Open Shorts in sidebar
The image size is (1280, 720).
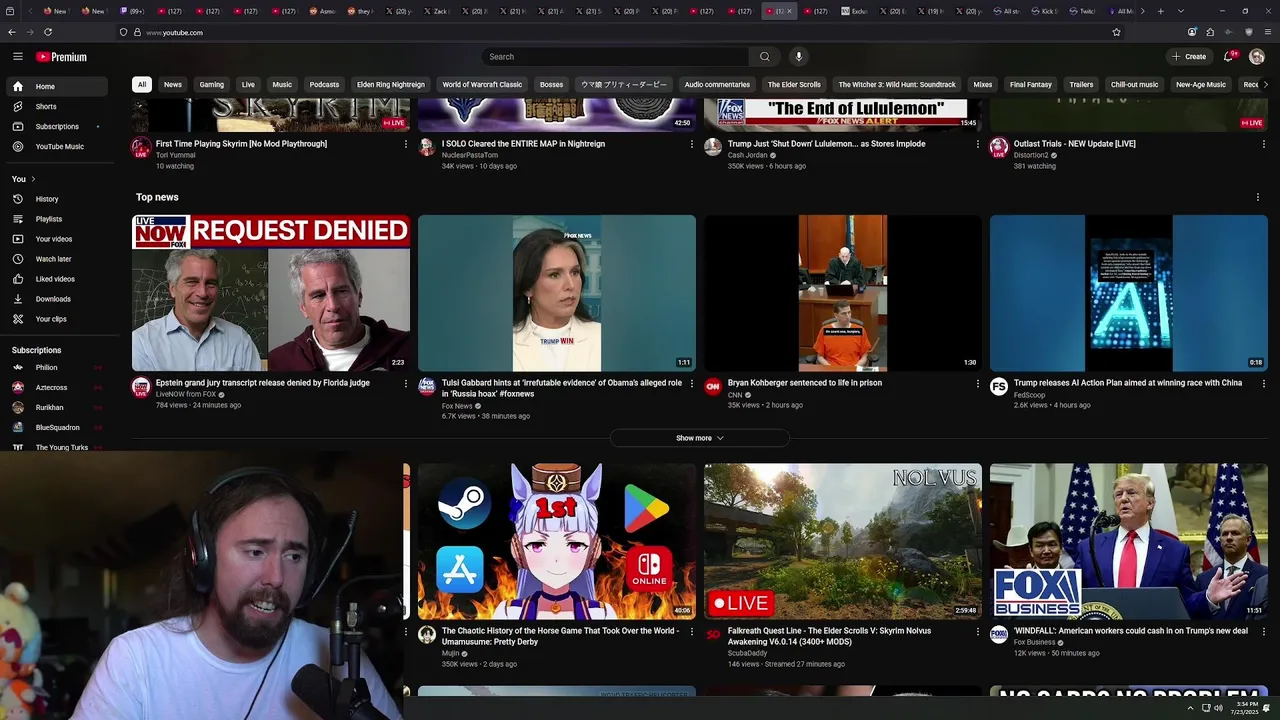(56, 106)
